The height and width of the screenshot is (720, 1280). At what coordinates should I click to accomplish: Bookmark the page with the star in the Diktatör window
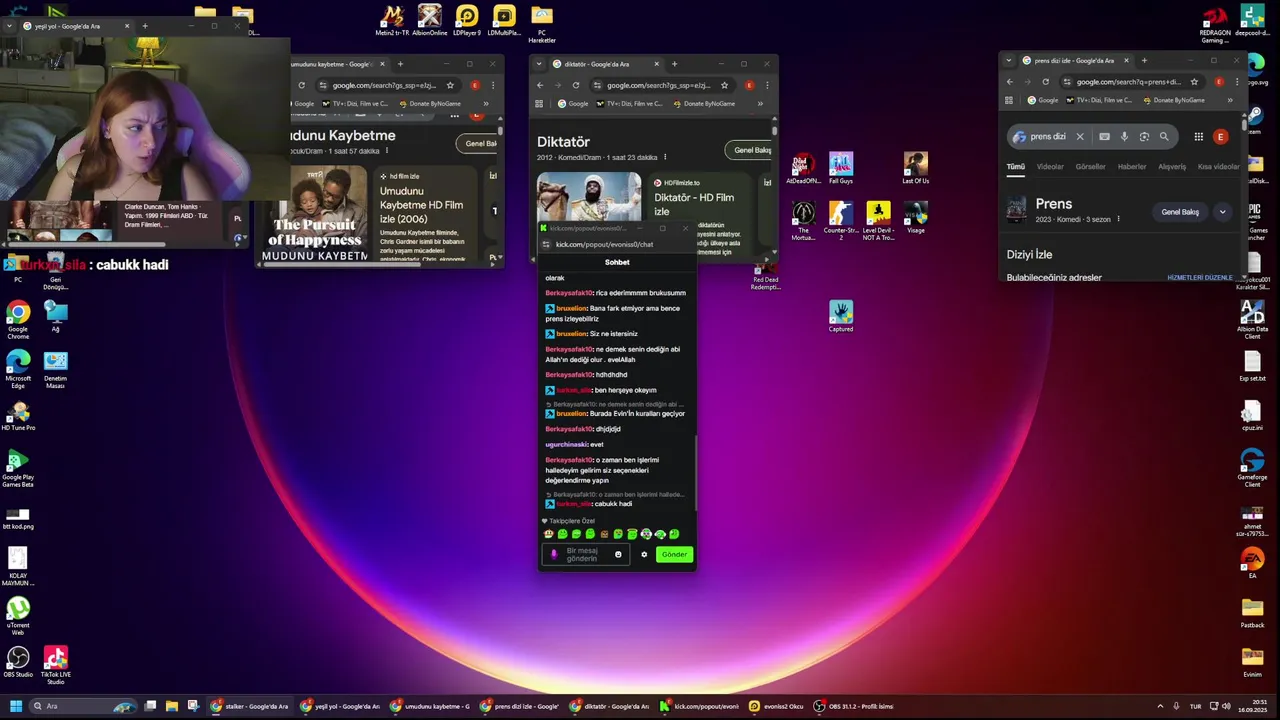[x=724, y=85]
